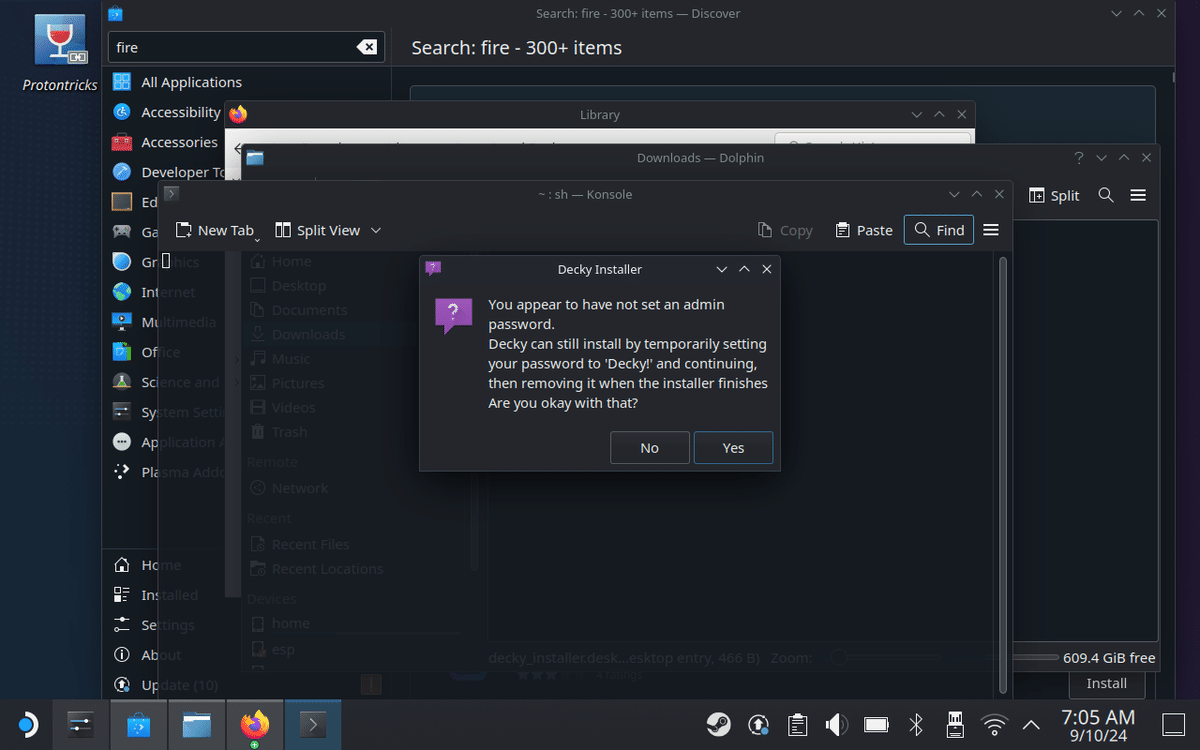Viewport: 1200px width, 750px height.
Task: Open the application launcher on the taskbar
Action: coord(27,725)
